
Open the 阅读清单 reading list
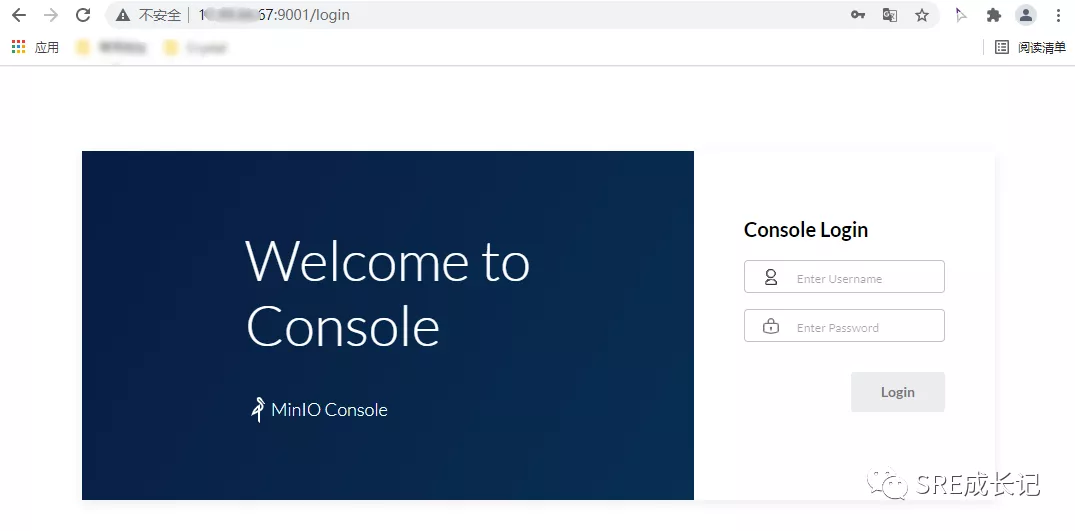tap(1030, 47)
